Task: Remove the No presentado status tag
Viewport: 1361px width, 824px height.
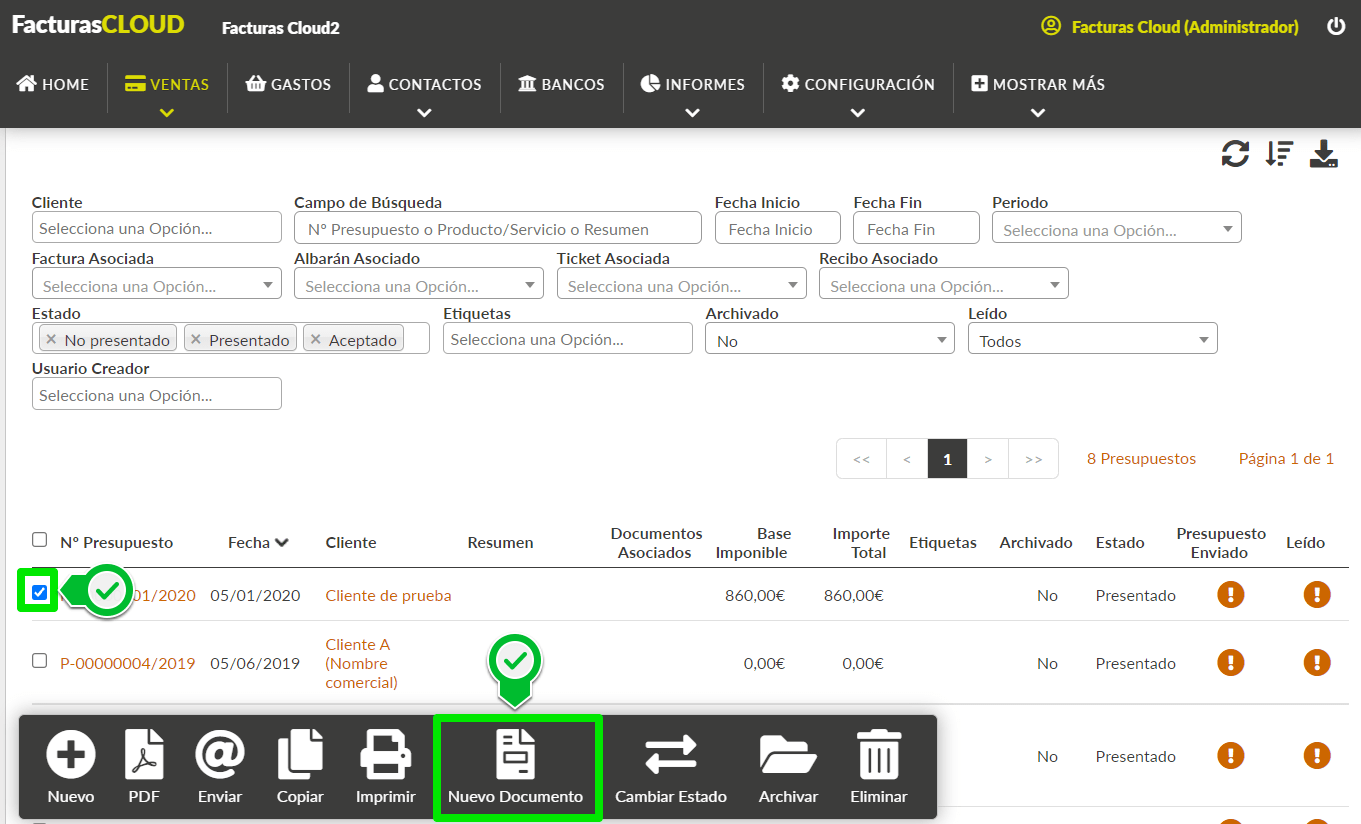Action: (51, 339)
